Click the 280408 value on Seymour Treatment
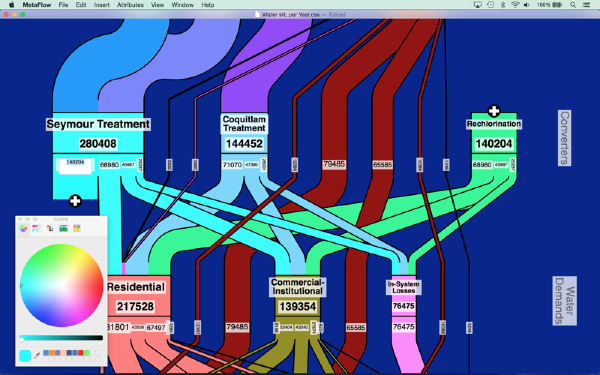 [98, 143]
